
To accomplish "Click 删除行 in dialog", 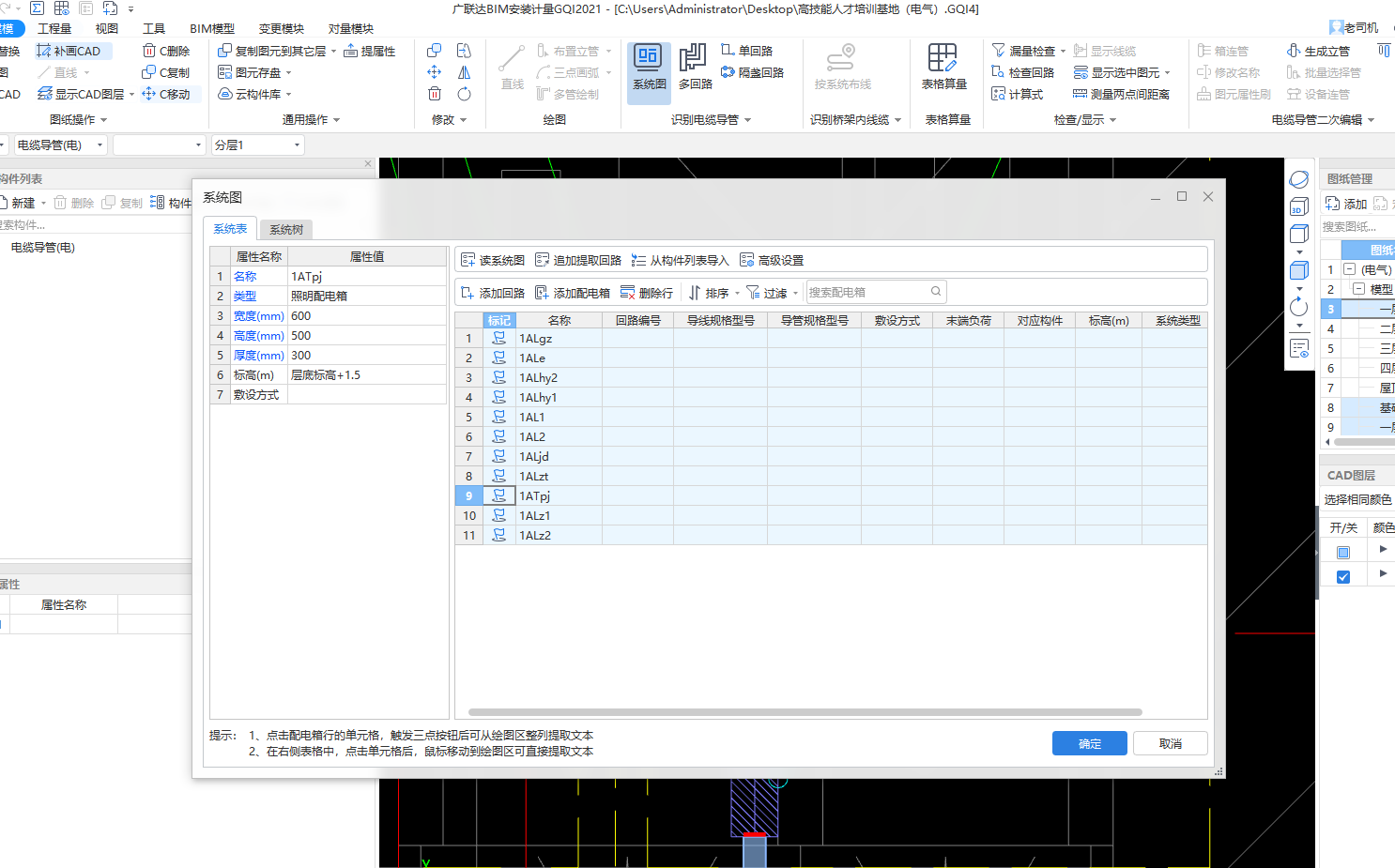I will click(647, 293).
